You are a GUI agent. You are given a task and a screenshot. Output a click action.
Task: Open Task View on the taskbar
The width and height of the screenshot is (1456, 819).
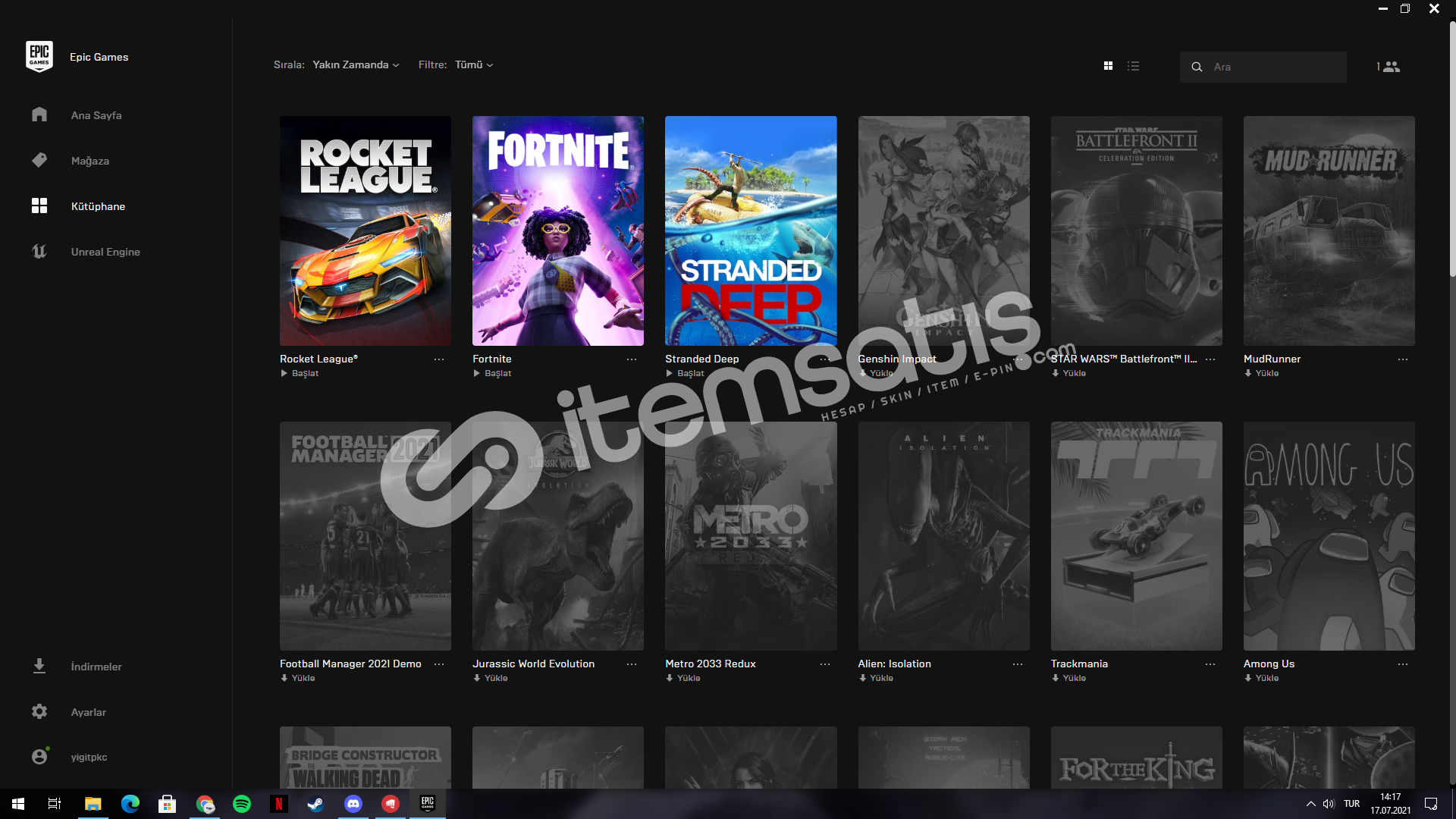click(55, 804)
